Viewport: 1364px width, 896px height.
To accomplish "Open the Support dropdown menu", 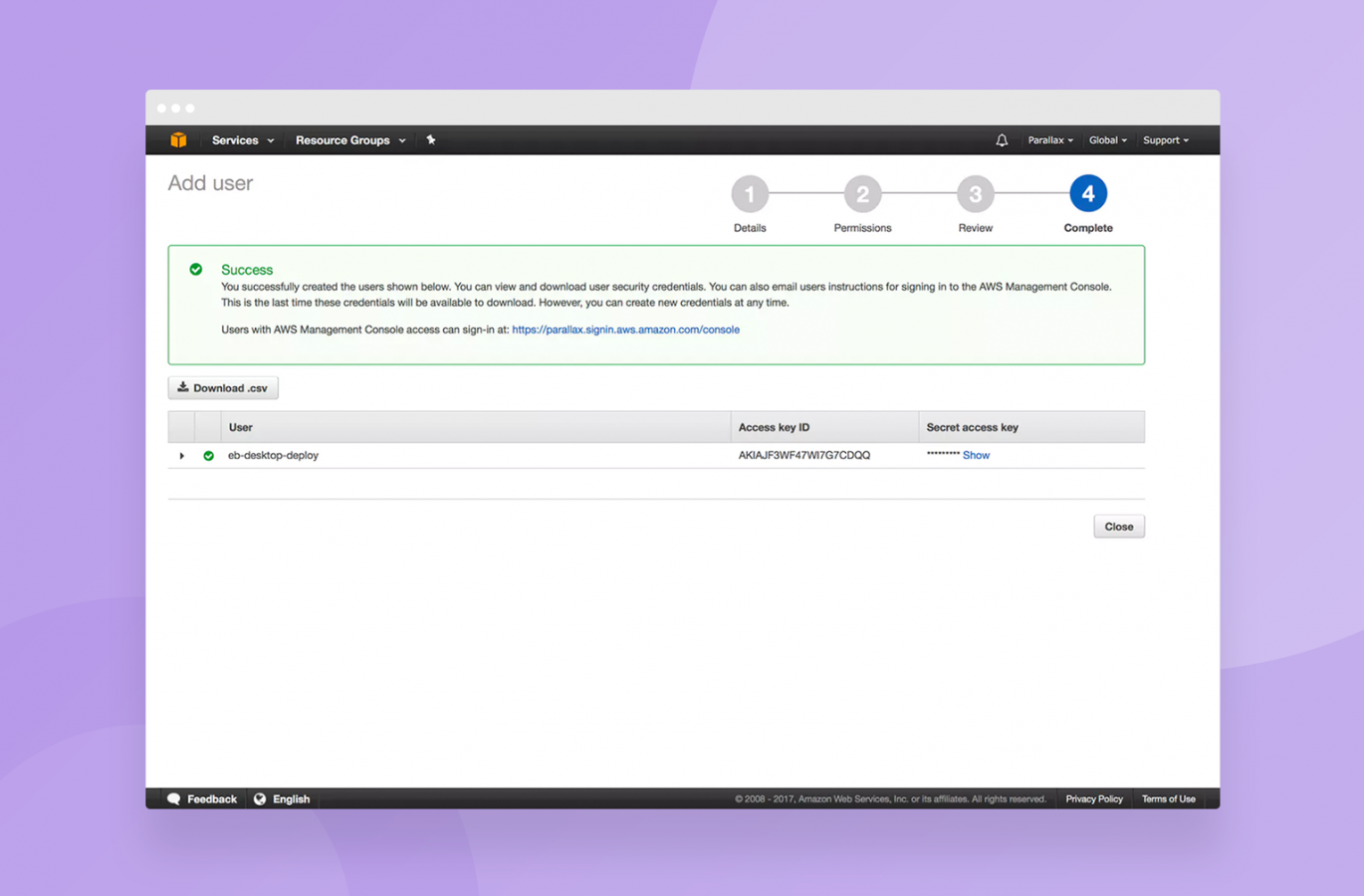I will tap(1166, 140).
